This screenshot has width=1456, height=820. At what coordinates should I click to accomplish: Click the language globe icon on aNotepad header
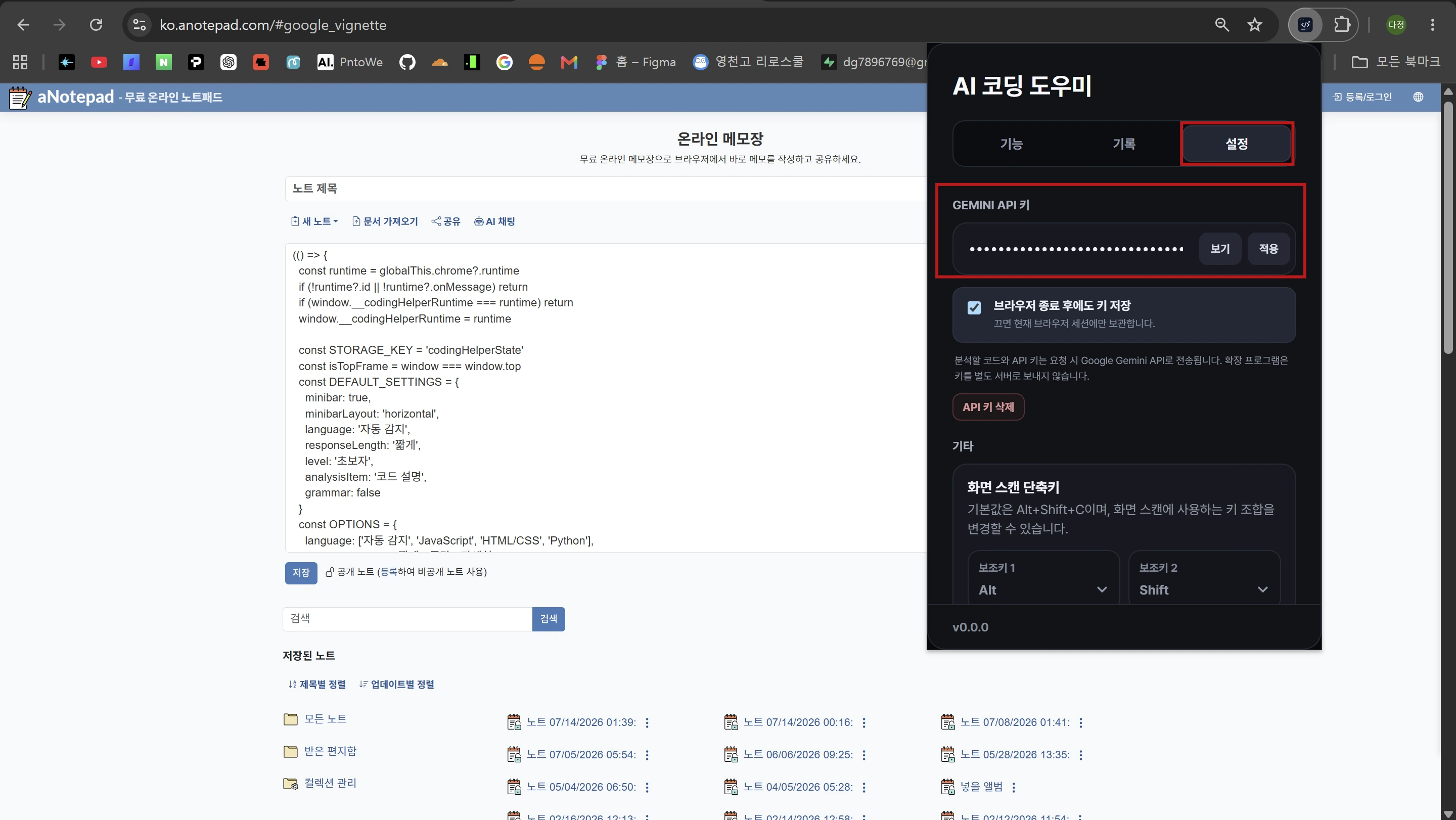(x=1418, y=97)
